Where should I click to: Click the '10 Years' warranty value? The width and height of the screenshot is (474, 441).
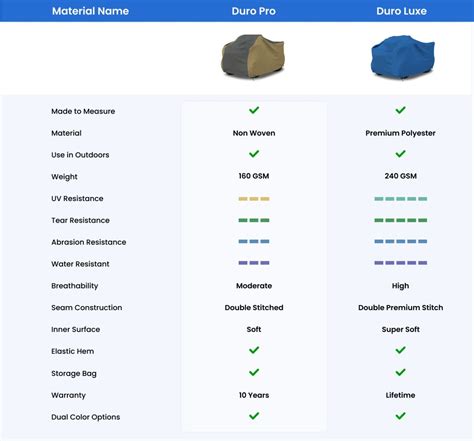coord(254,395)
